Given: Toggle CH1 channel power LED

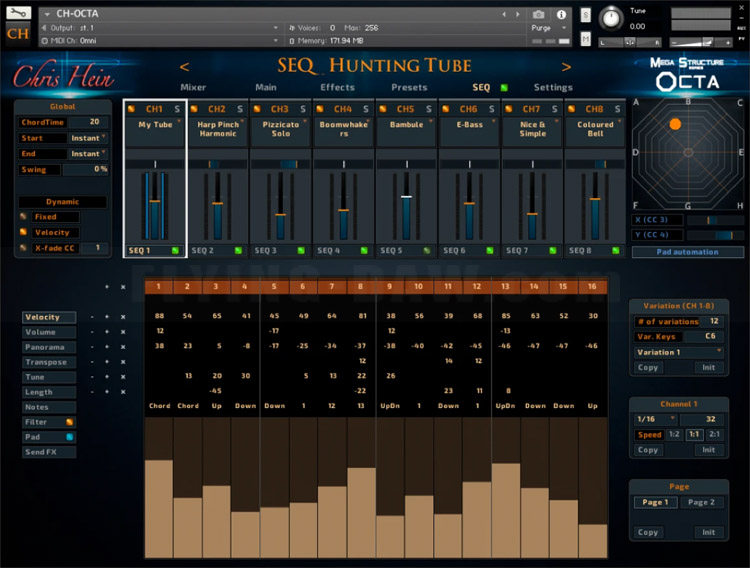Looking at the screenshot, I should coord(131,109).
